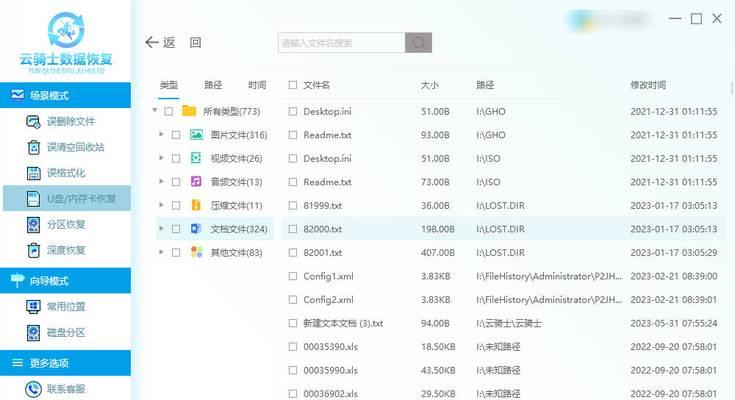Click the 82001.txt file name
Screen dimensions: 735x400
322,252
